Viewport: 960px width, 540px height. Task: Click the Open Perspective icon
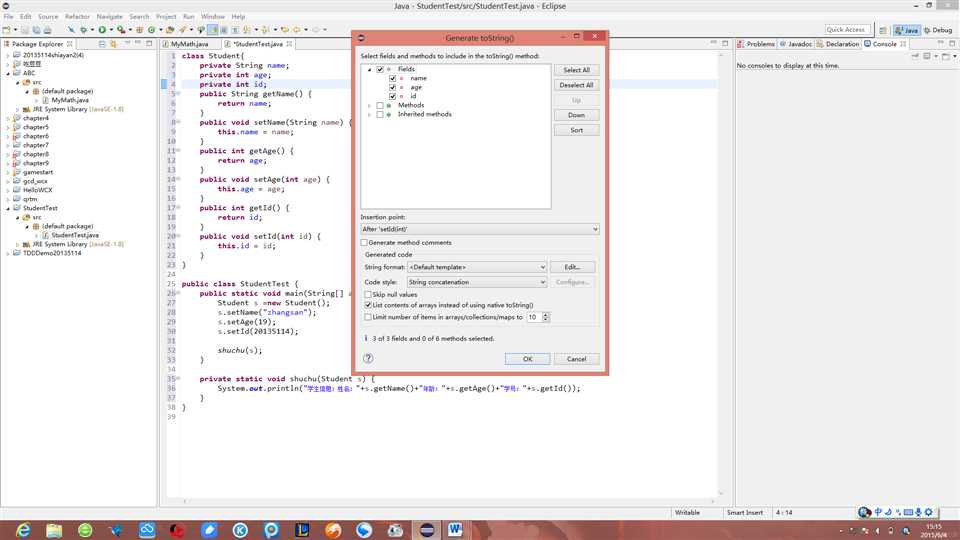(883, 30)
